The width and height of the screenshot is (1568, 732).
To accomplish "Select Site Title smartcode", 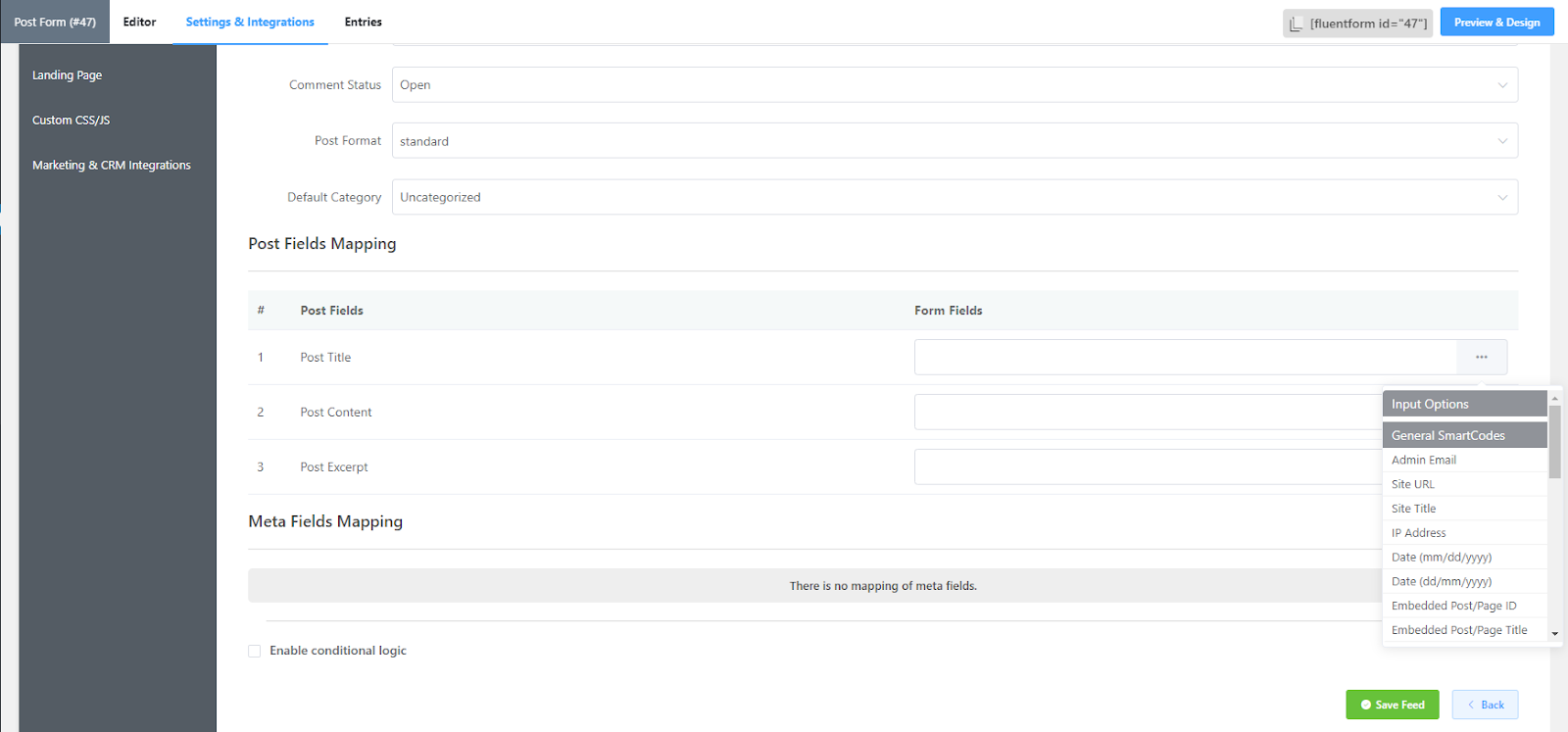I will (x=1465, y=509).
